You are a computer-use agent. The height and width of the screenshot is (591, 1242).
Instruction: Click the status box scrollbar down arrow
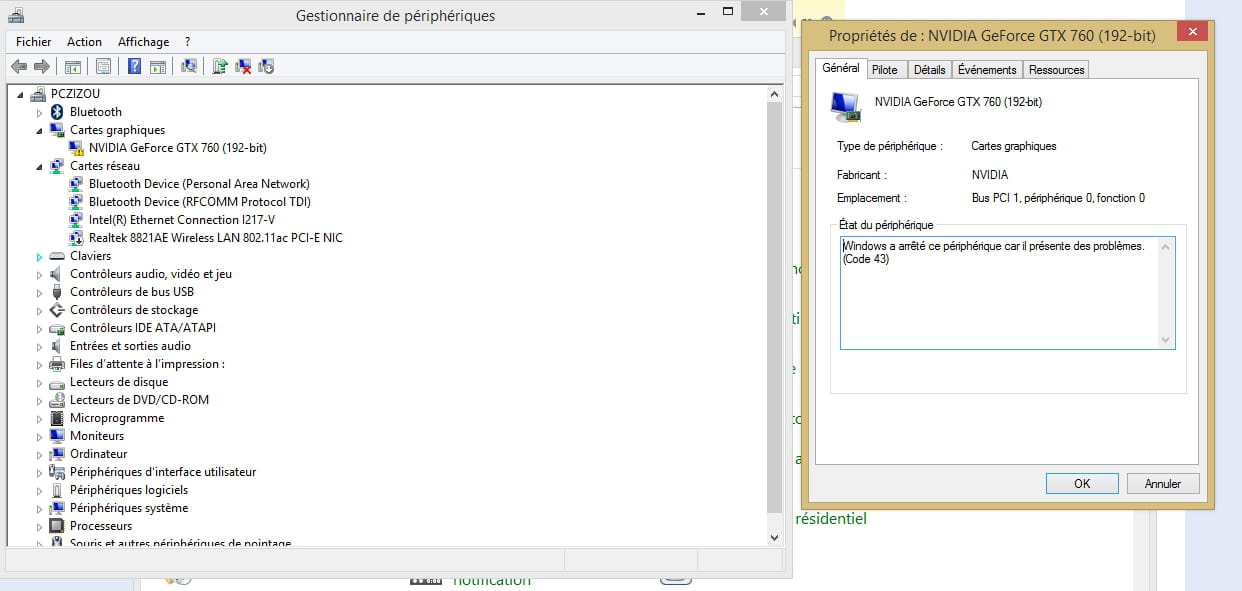pos(1166,340)
